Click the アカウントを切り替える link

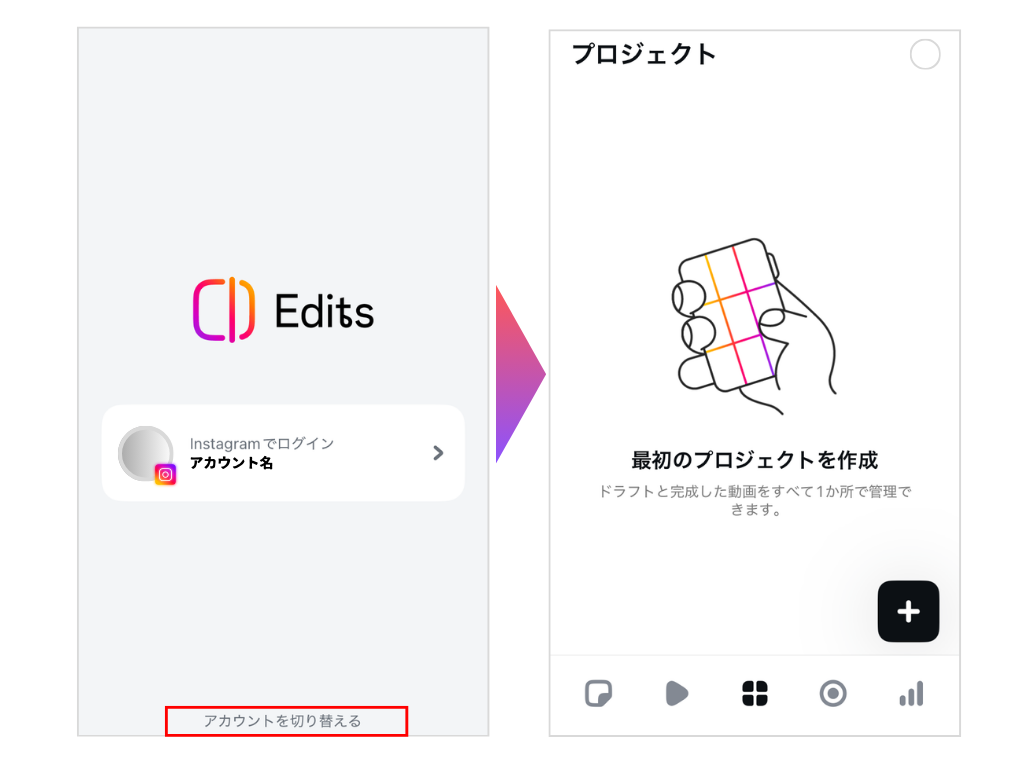pos(282,721)
